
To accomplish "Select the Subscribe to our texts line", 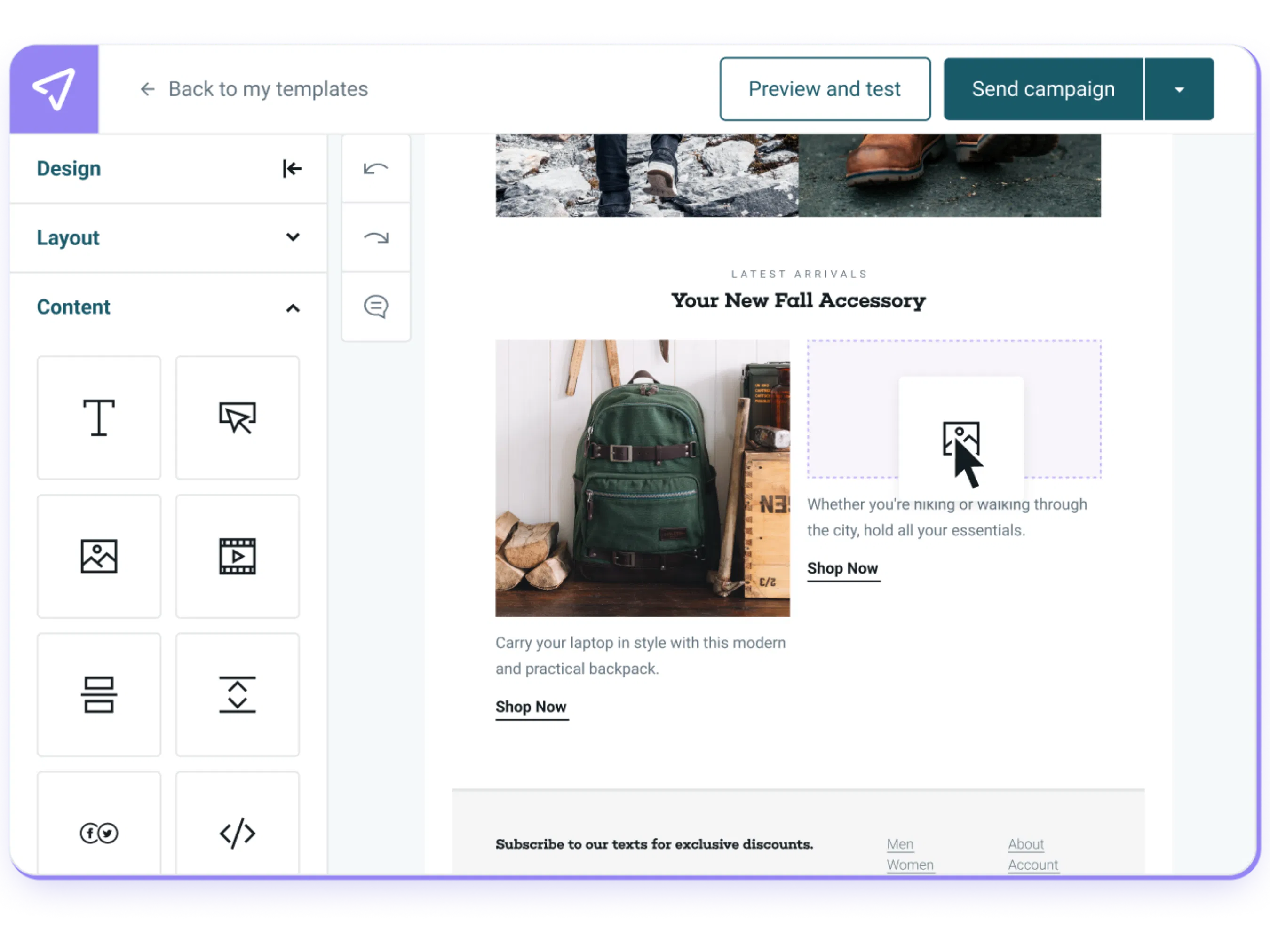I will [655, 844].
